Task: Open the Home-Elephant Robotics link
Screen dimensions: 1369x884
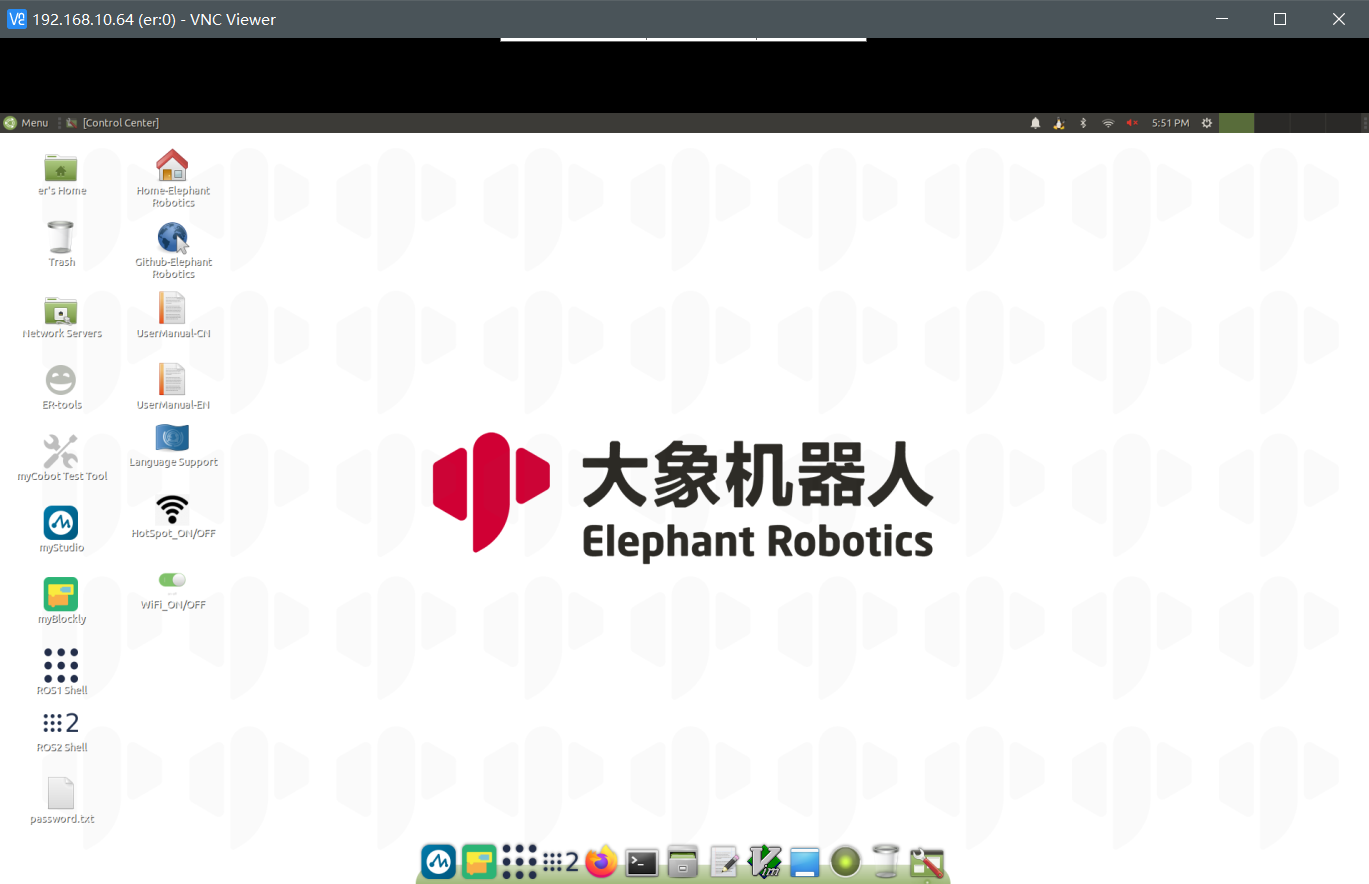Action: point(172,166)
